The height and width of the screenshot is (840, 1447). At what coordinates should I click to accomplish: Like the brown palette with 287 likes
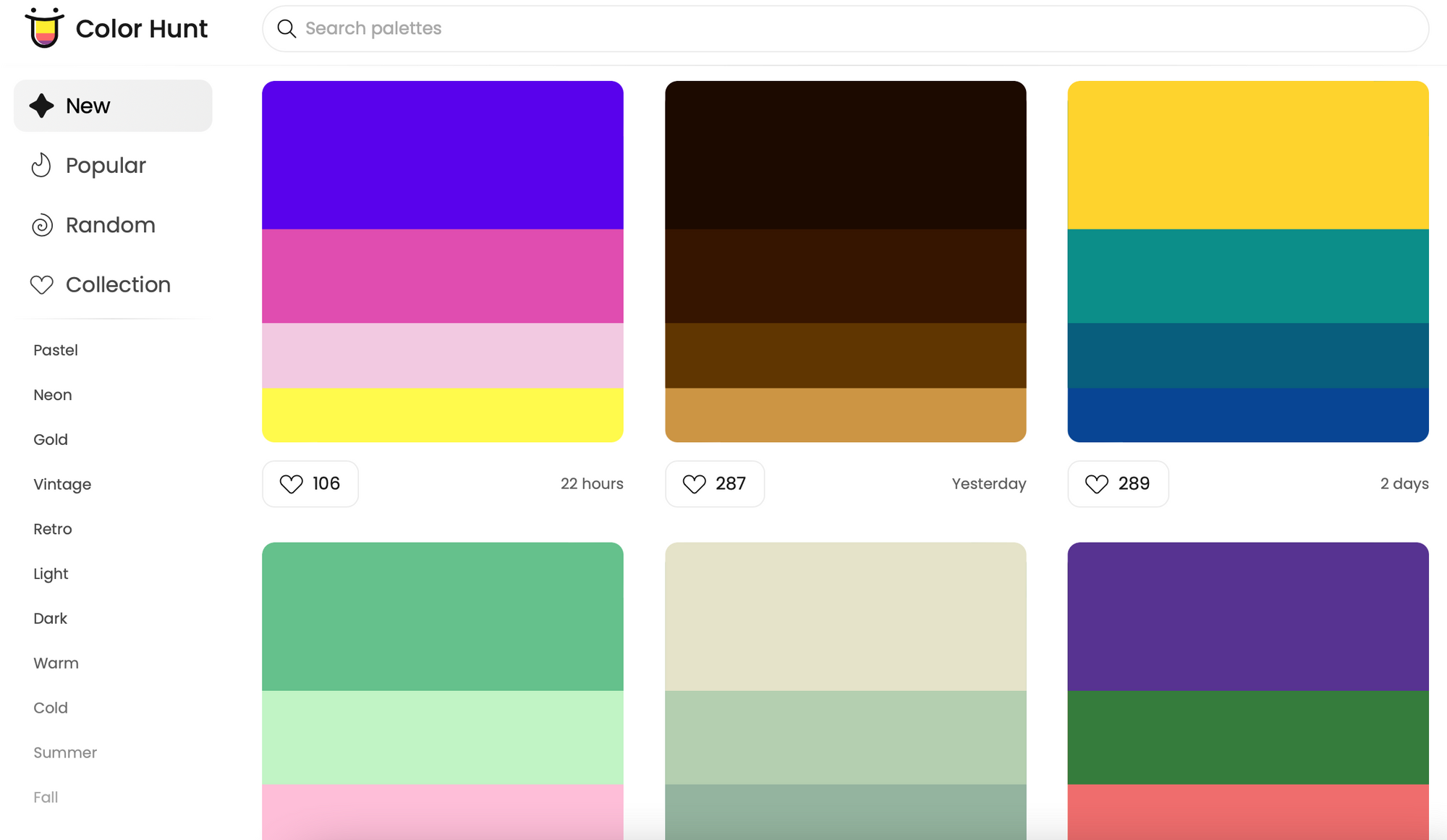pos(714,483)
